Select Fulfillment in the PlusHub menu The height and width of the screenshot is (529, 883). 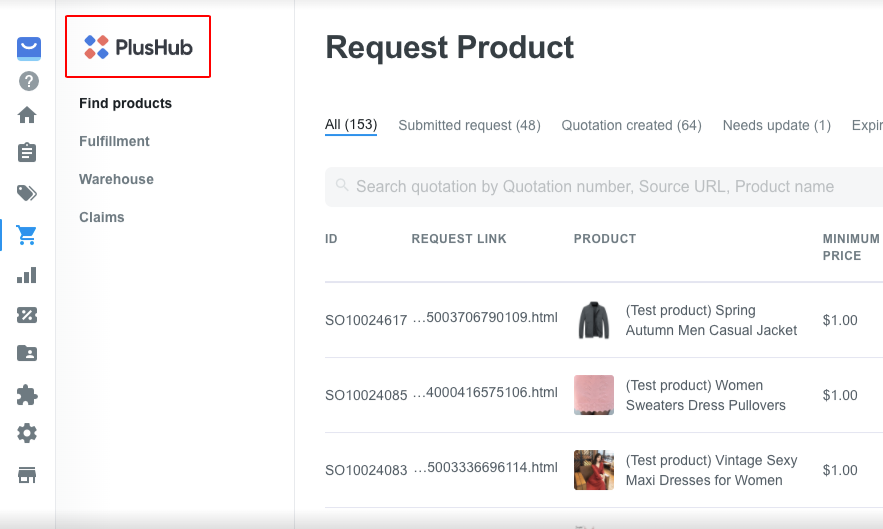click(x=114, y=141)
